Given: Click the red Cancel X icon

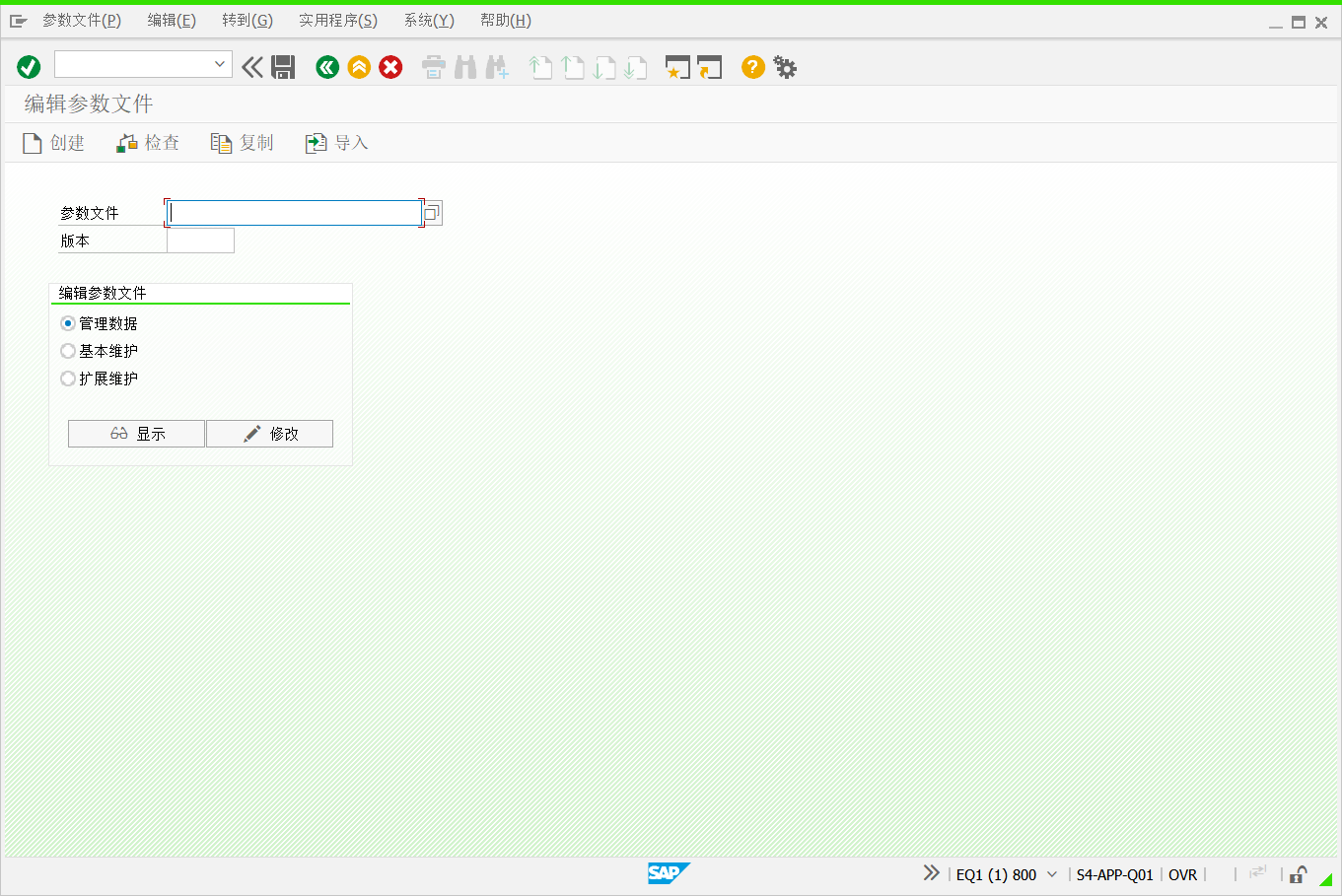Looking at the screenshot, I should coord(390,67).
